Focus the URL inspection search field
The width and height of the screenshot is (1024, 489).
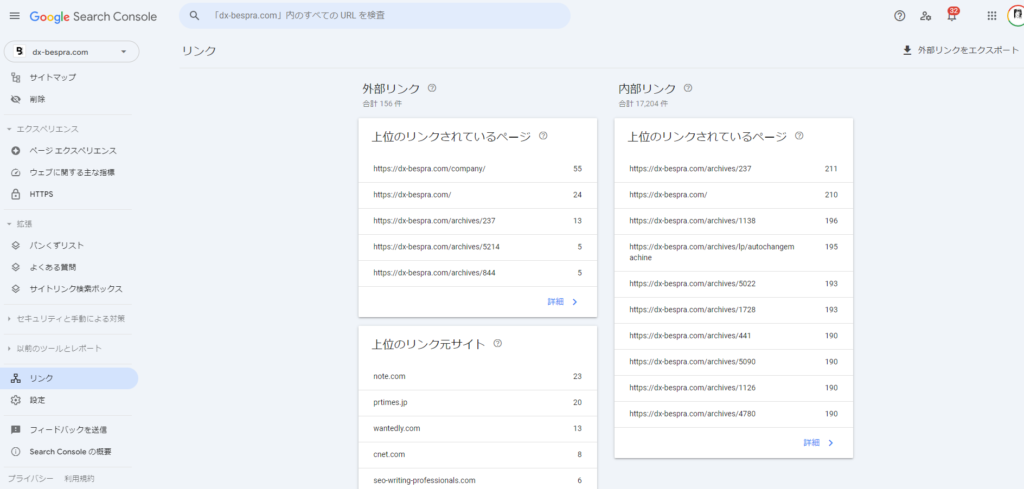point(375,16)
